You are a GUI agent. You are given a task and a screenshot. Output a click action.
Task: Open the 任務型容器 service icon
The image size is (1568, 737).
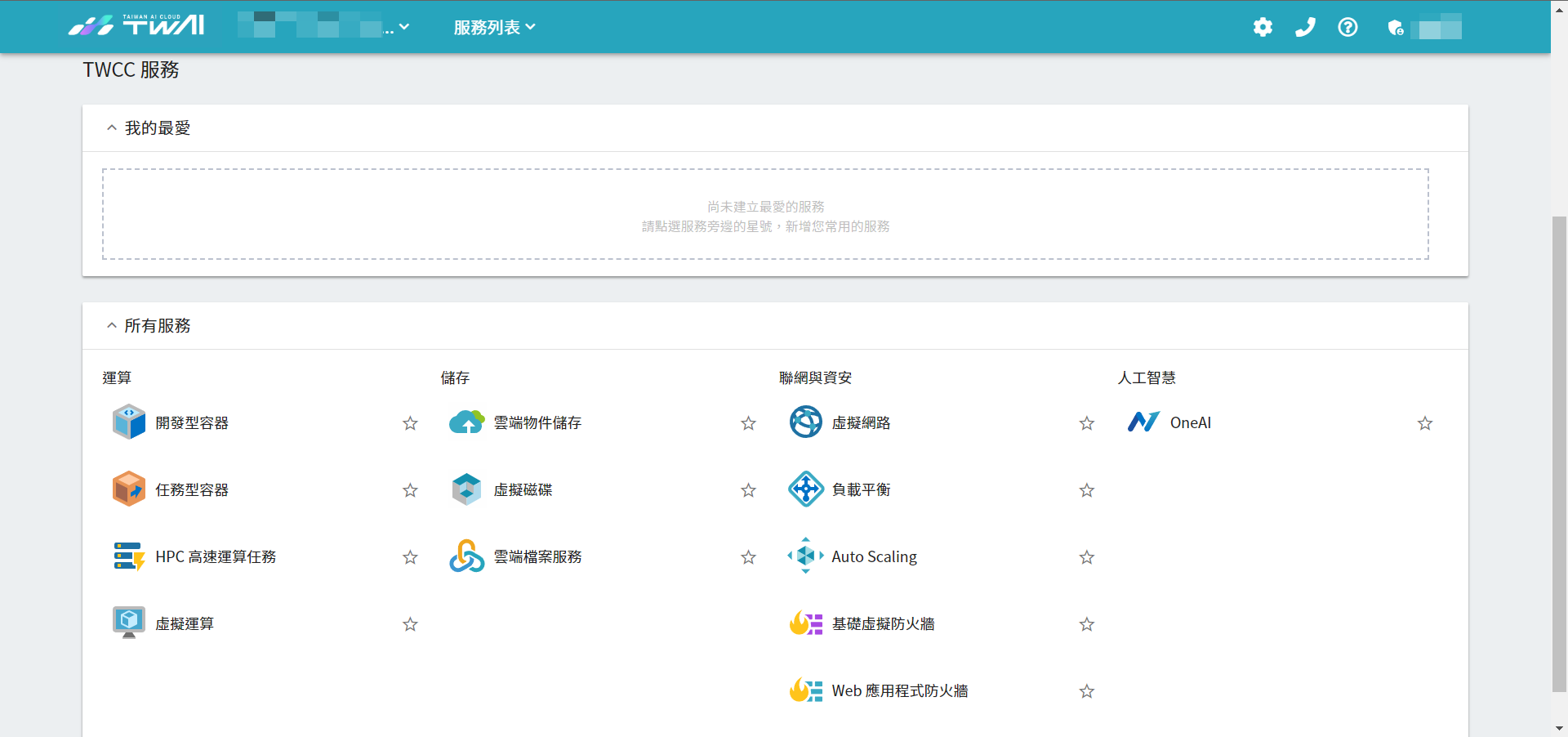tap(129, 489)
